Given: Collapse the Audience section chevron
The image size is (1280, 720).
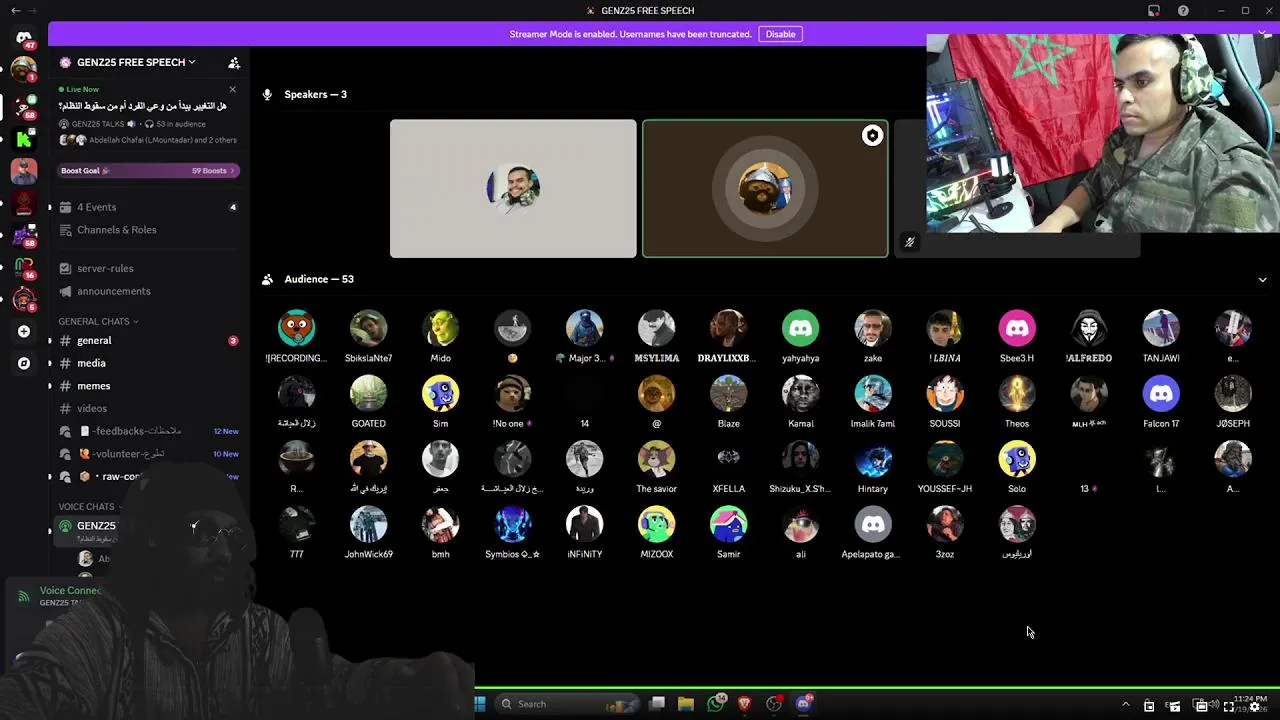Looking at the screenshot, I should (1262, 280).
